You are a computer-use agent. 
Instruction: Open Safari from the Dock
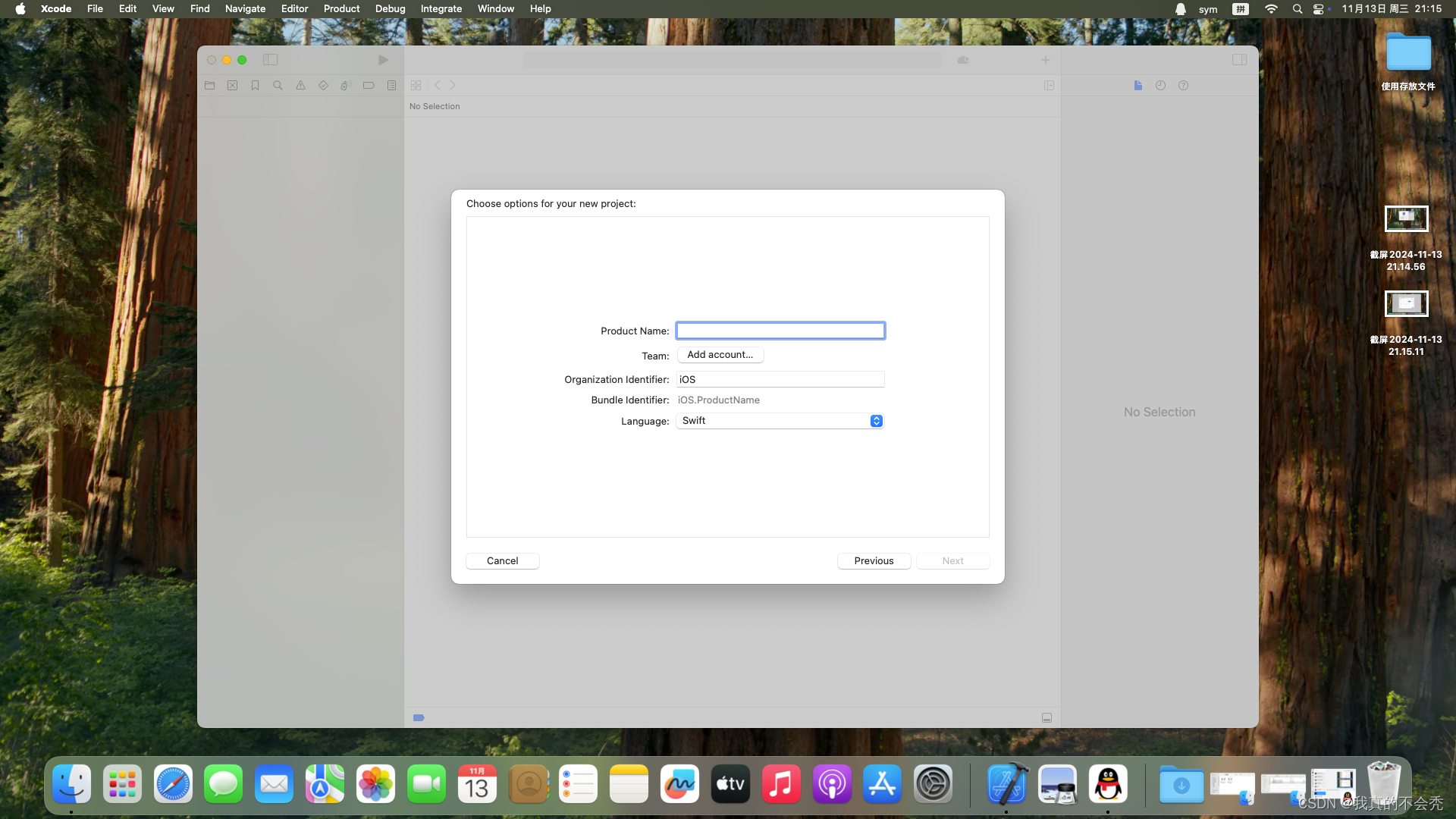click(173, 784)
